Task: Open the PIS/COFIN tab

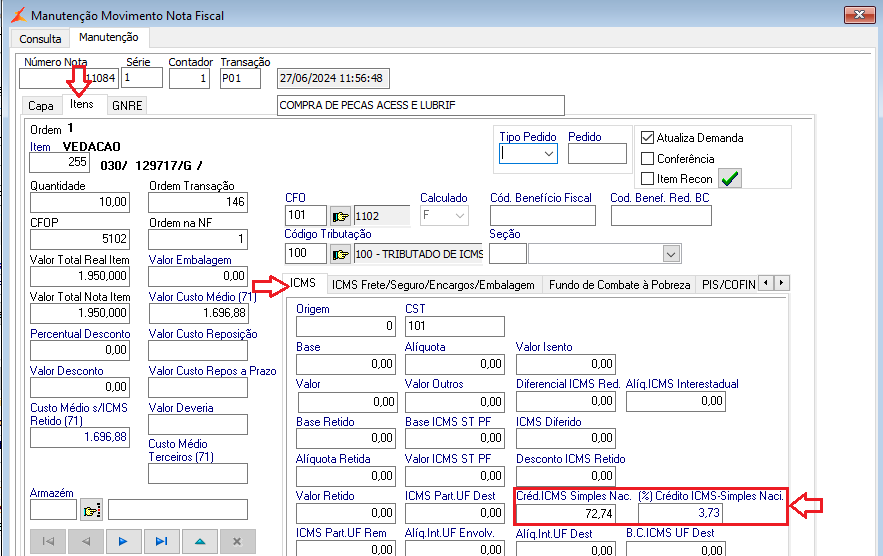Action: [728, 285]
